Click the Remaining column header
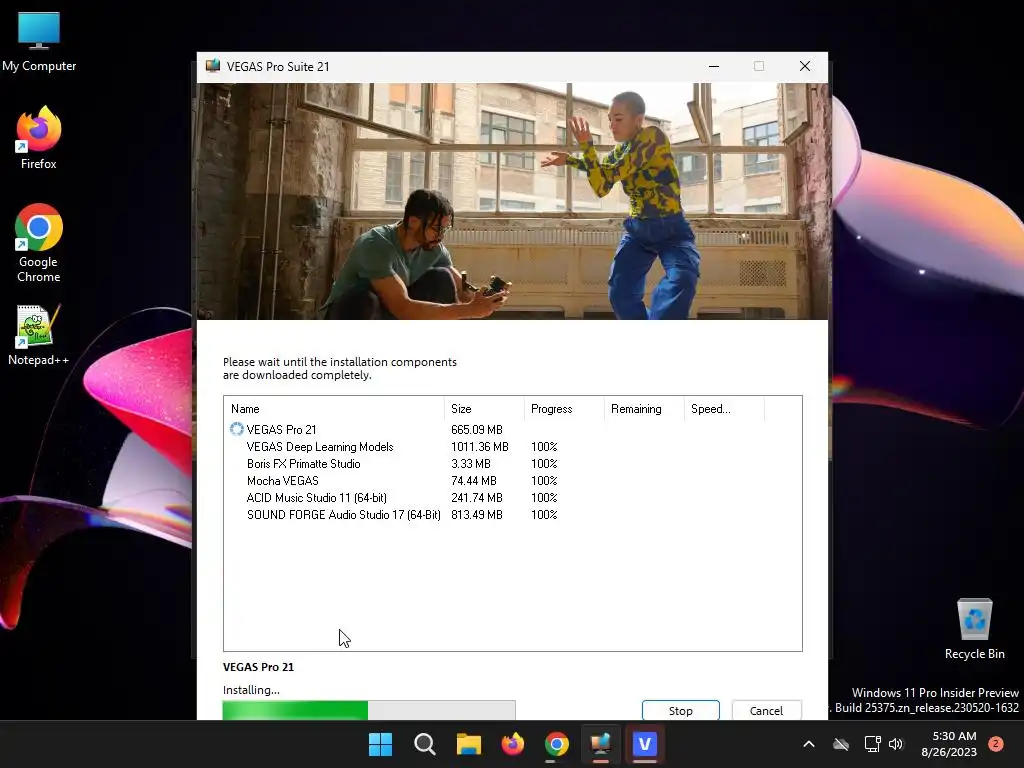Image resolution: width=1024 pixels, height=768 pixels. [x=644, y=409]
